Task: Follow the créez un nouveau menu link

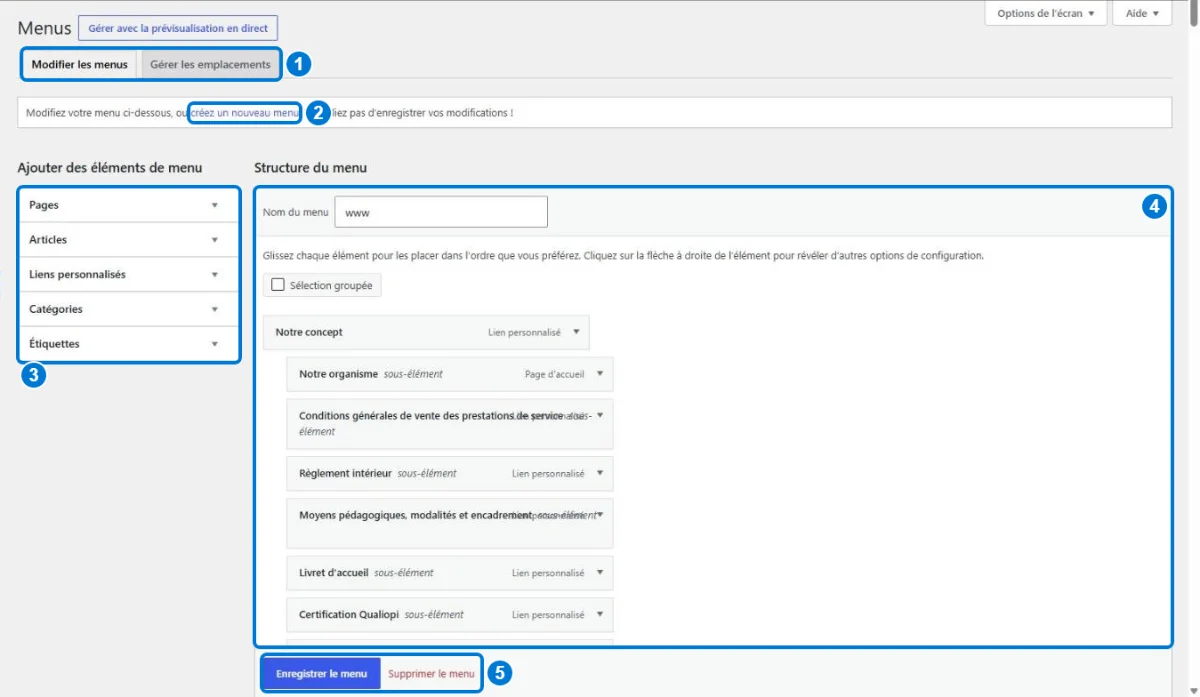Action: pyautogui.click(x=244, y=113)
